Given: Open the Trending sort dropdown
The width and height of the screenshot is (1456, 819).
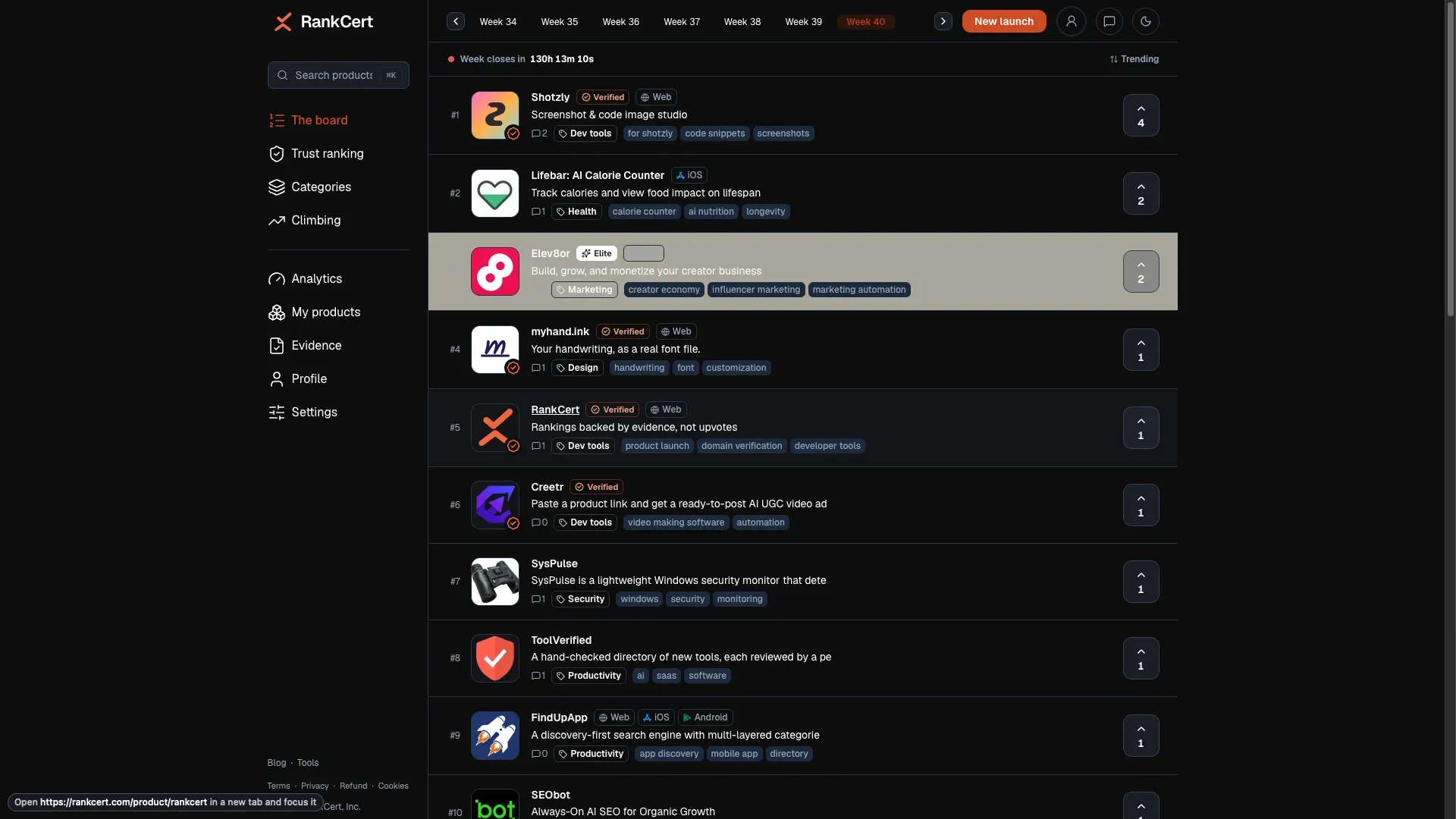Looking at the screenshot, I should [1134, 59].
